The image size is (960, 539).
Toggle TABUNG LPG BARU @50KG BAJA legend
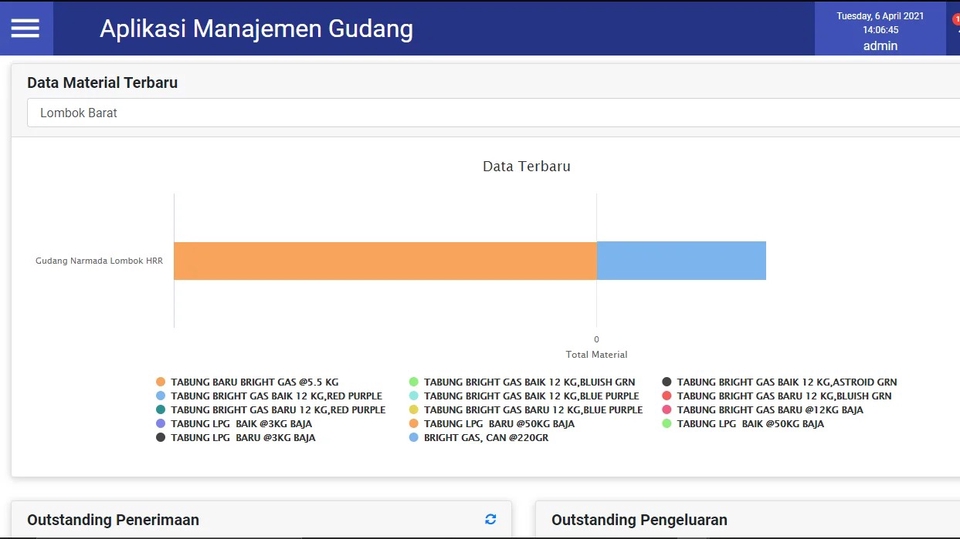(492, 424)
